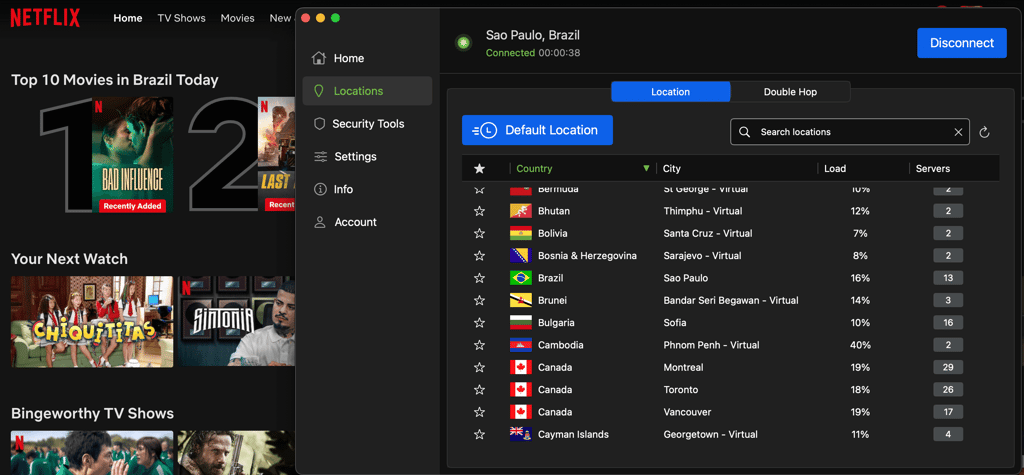Switch to the Location tab
Viewport: 1024px width, 475px height.
671,92
